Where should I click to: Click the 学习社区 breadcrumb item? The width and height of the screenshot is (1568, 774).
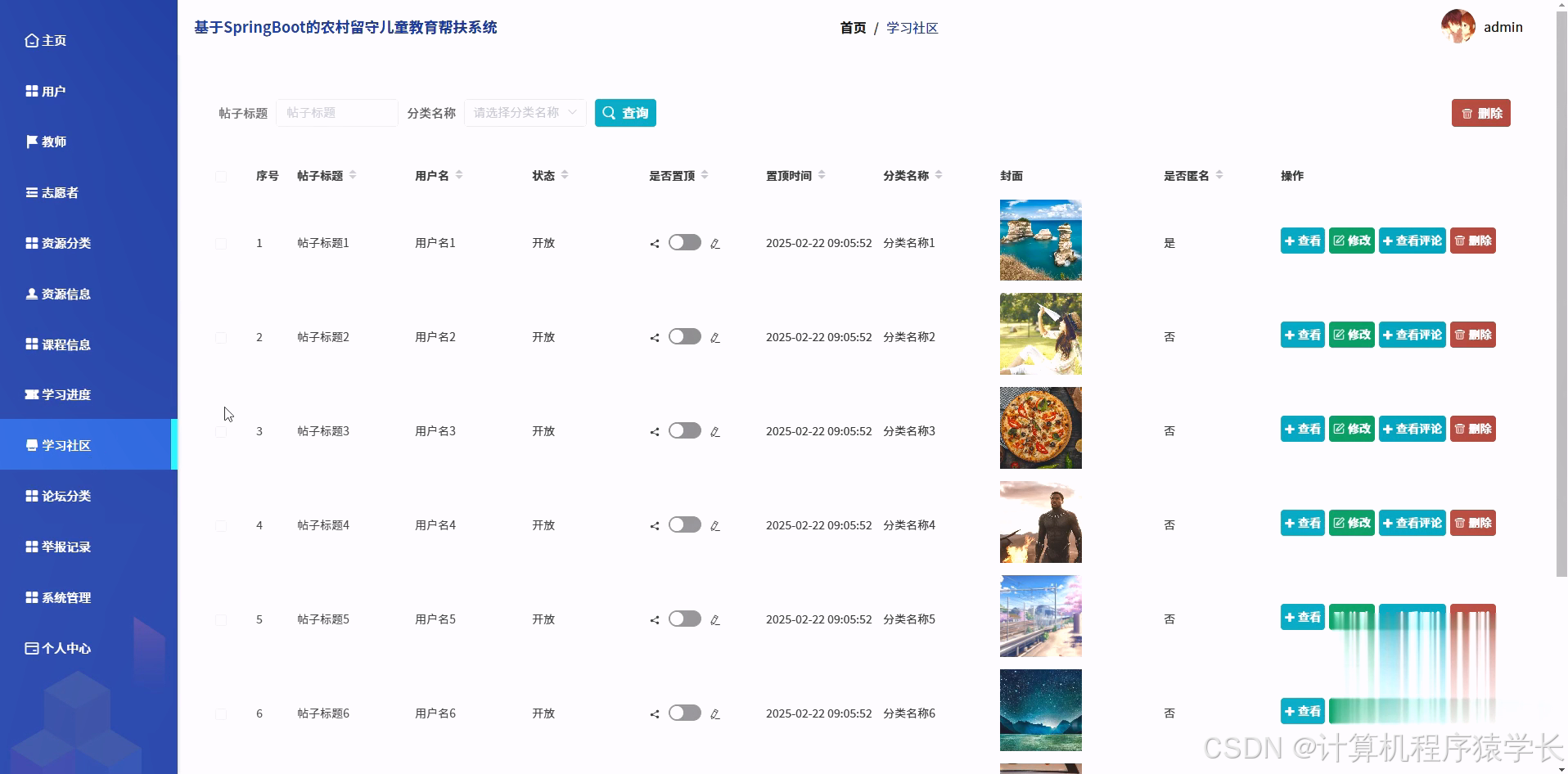point(912,27)
